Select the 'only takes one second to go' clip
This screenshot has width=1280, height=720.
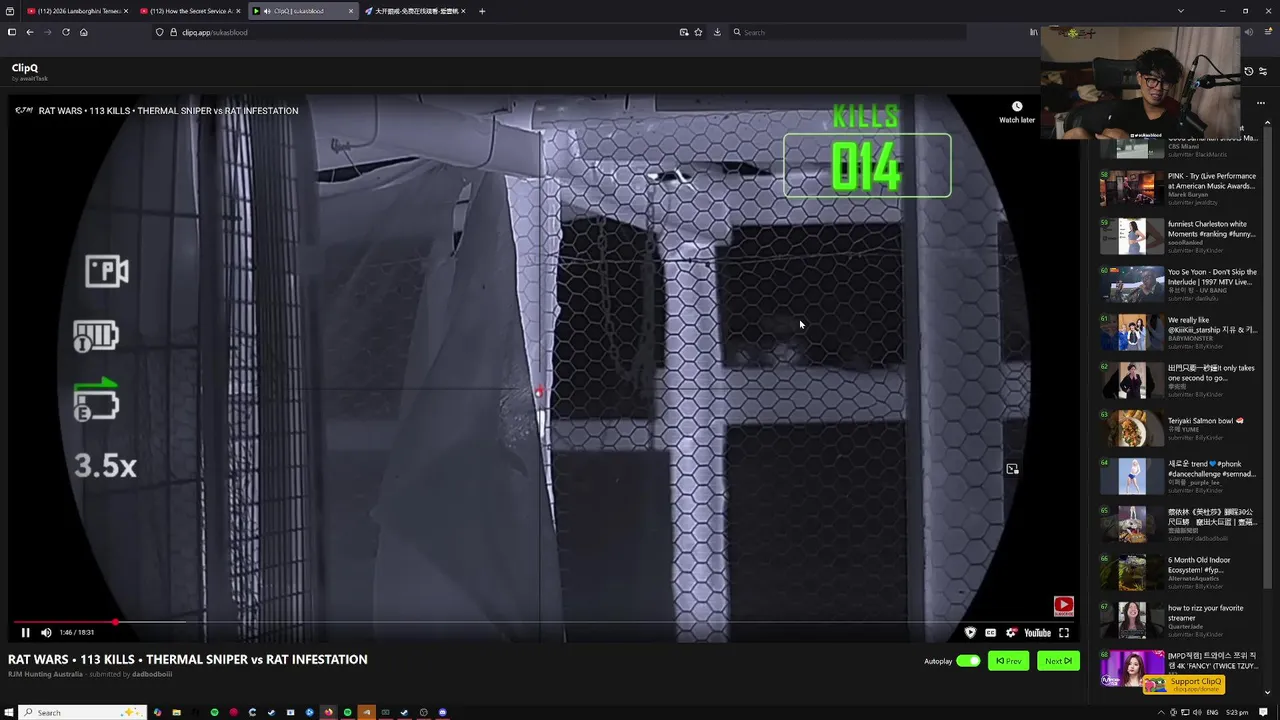click(x=1178, y=379)
